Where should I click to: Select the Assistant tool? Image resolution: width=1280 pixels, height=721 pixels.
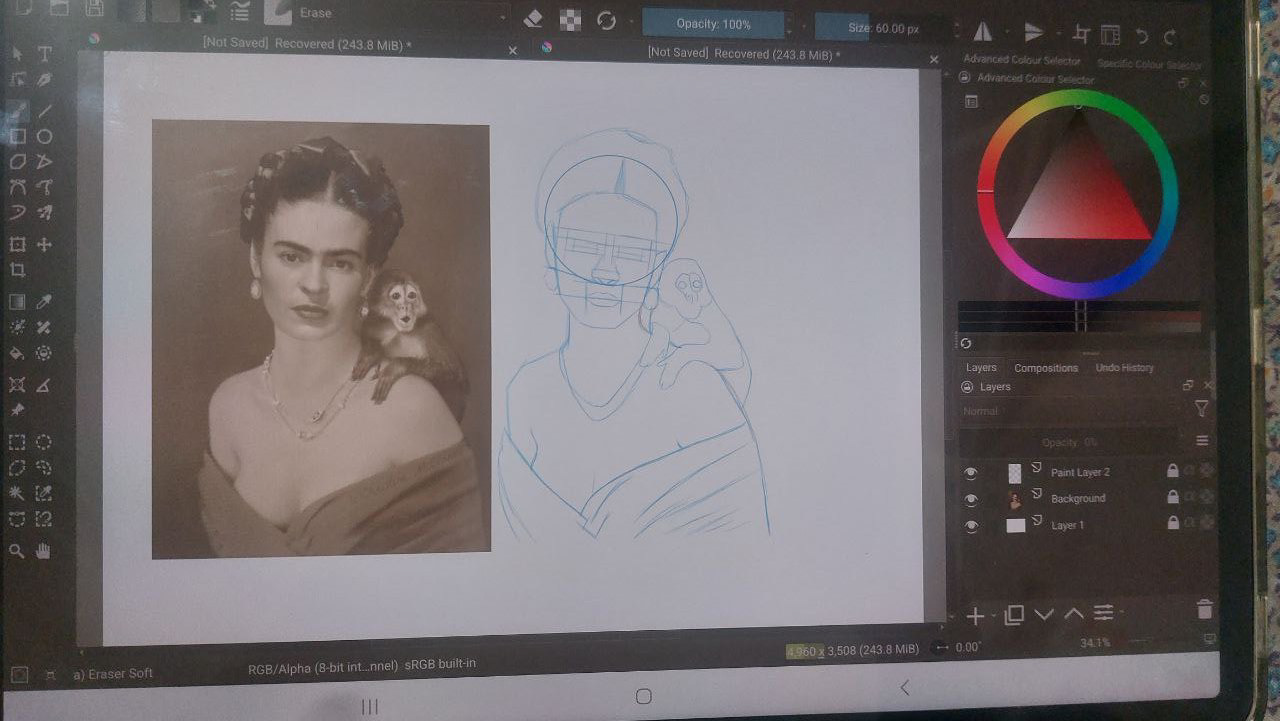(17, 384)
